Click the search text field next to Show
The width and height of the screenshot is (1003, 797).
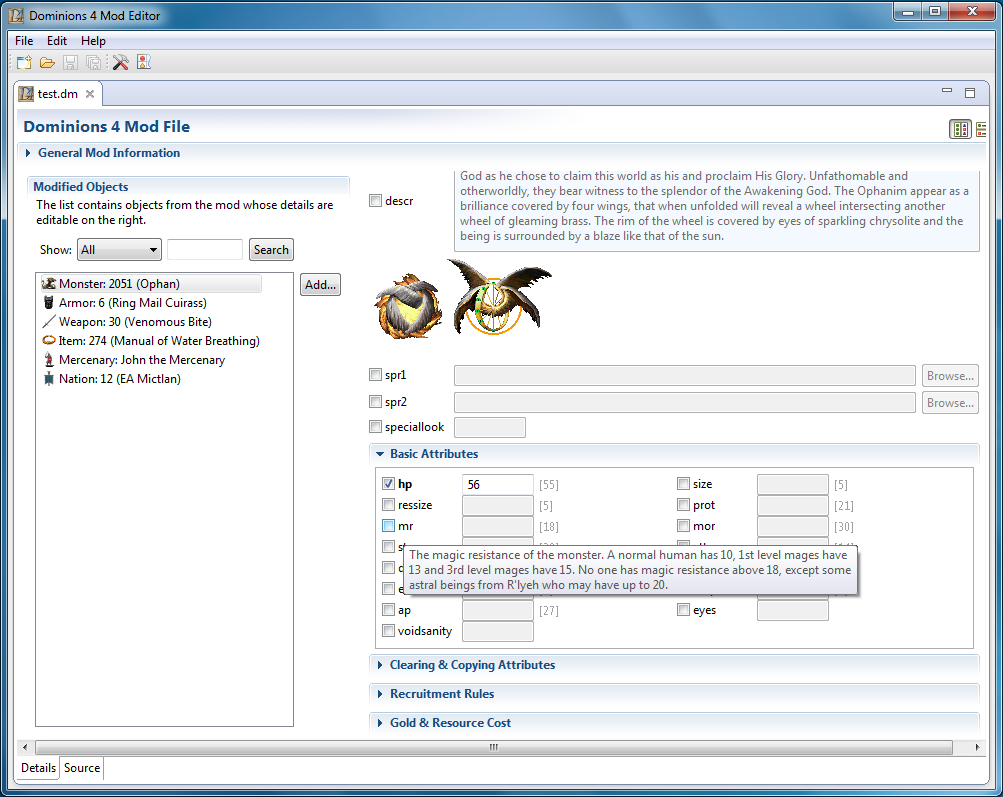click(x=205, y=249)
